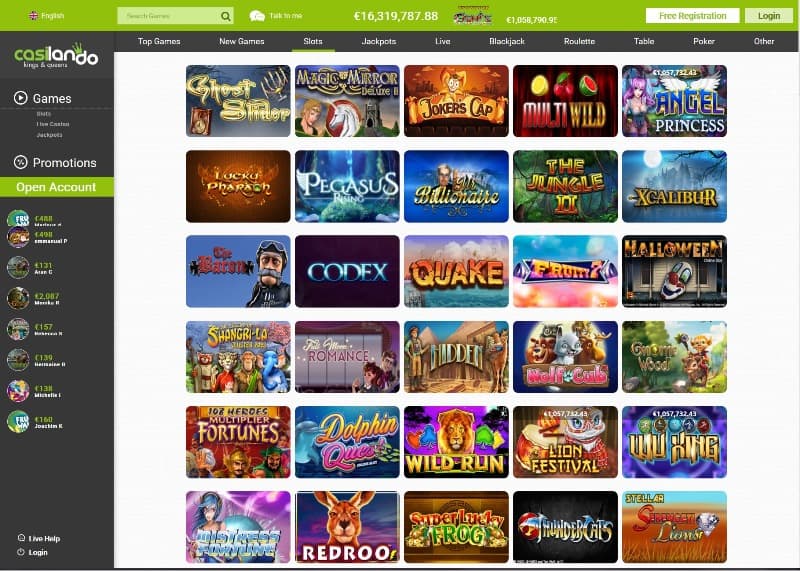
Task: Open the Roulette category tab
Action: (x=579, y=41)
